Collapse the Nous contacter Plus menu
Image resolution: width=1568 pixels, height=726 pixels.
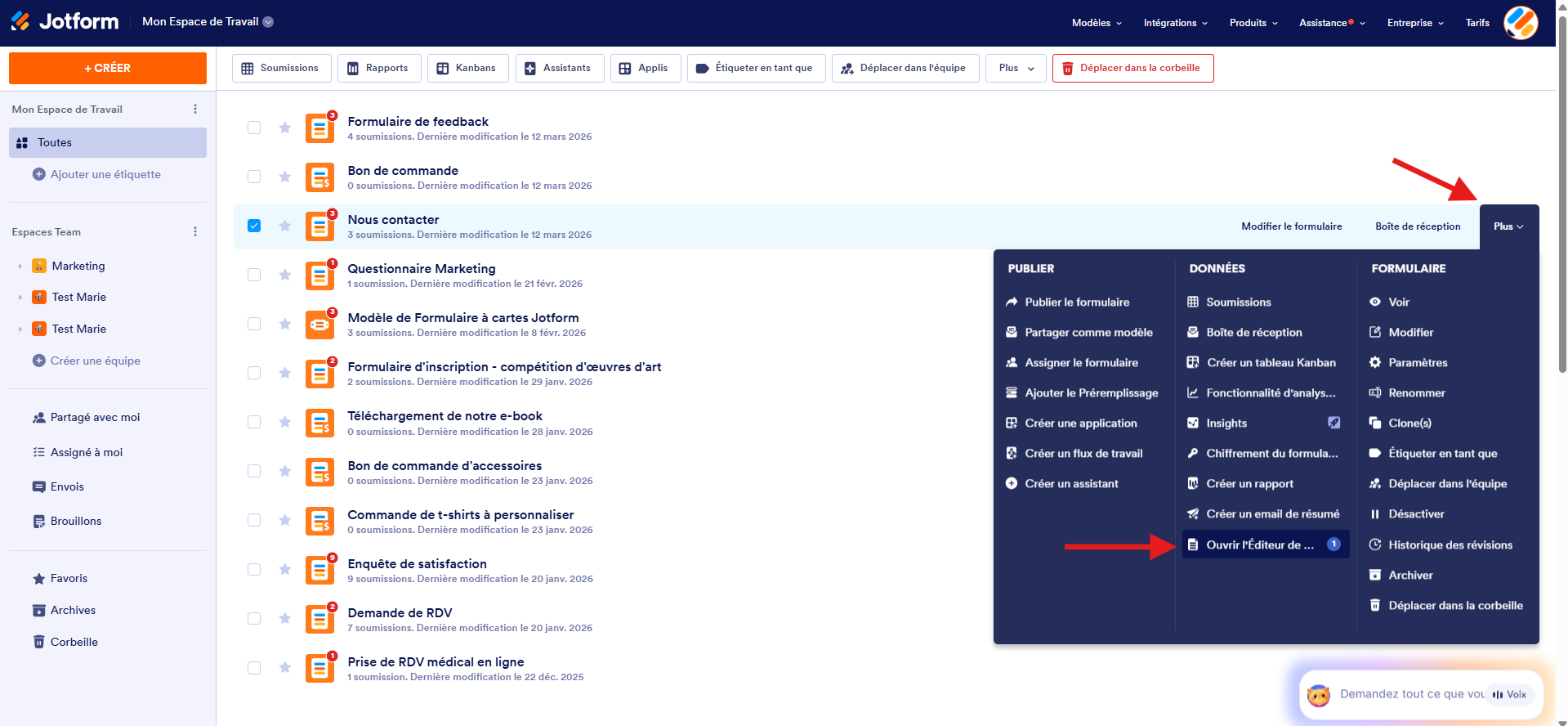(1508, 226)
